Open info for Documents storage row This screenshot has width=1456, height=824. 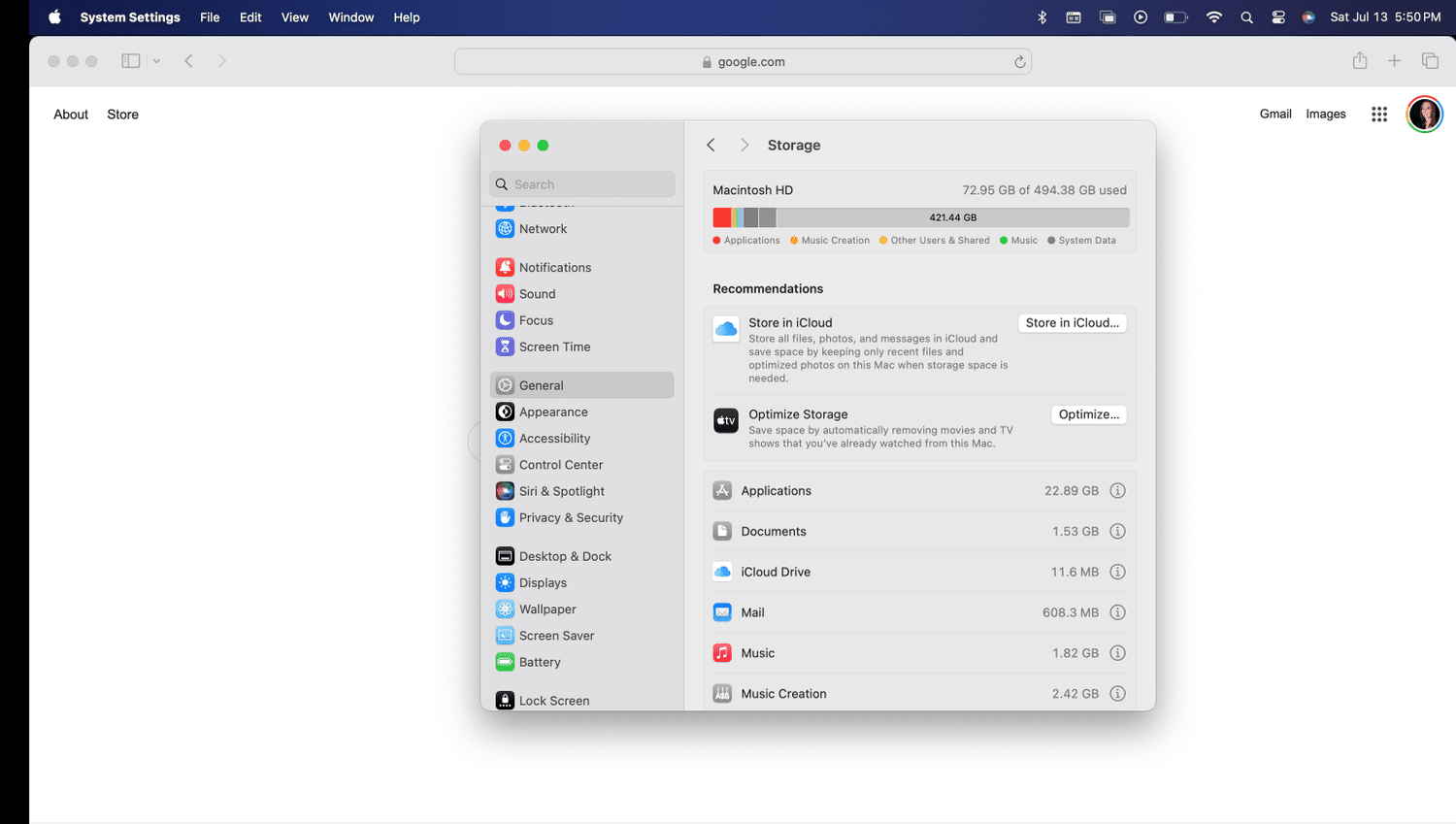coord(1117,532)
